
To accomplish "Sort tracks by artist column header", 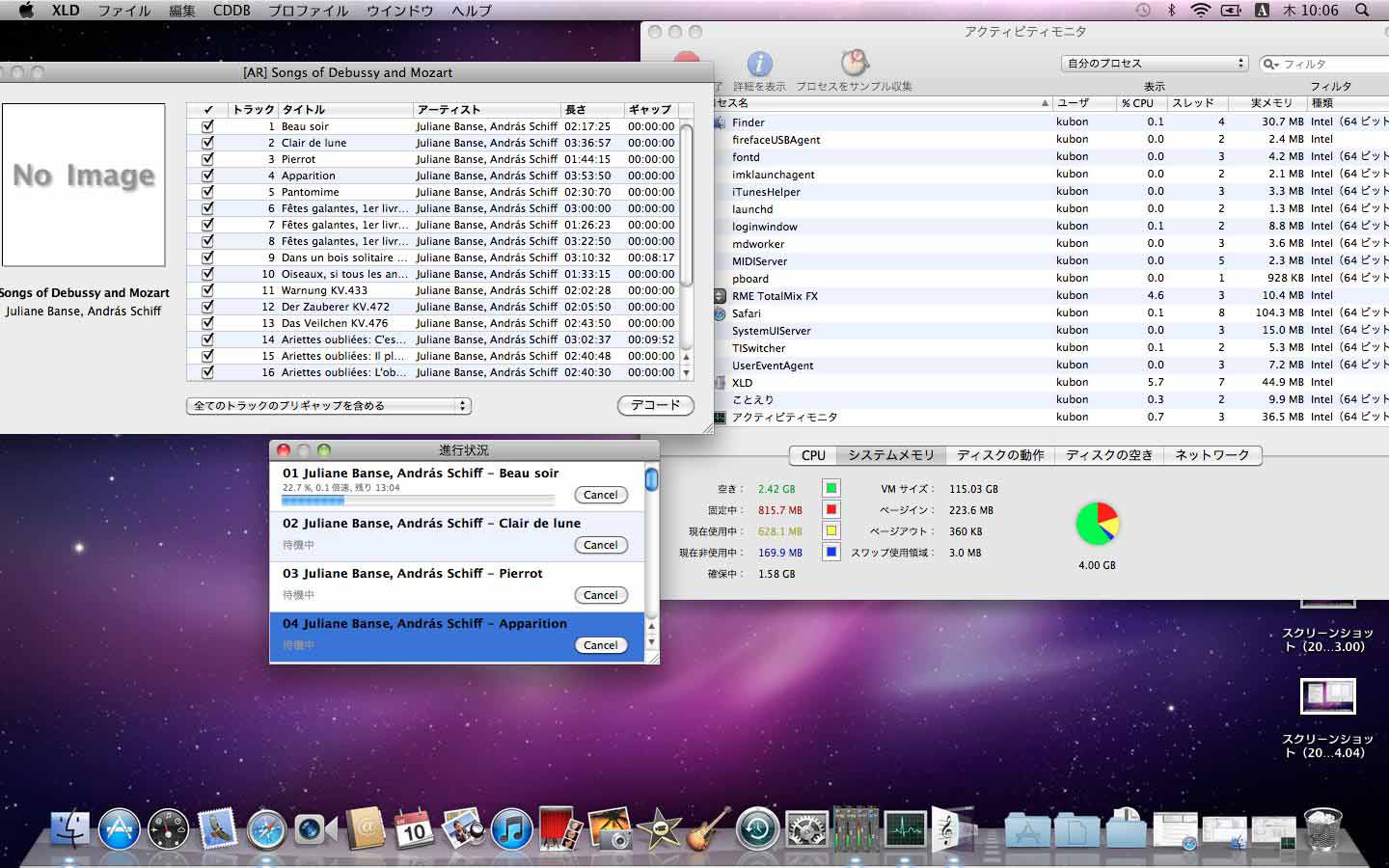I will pos(487,110).
